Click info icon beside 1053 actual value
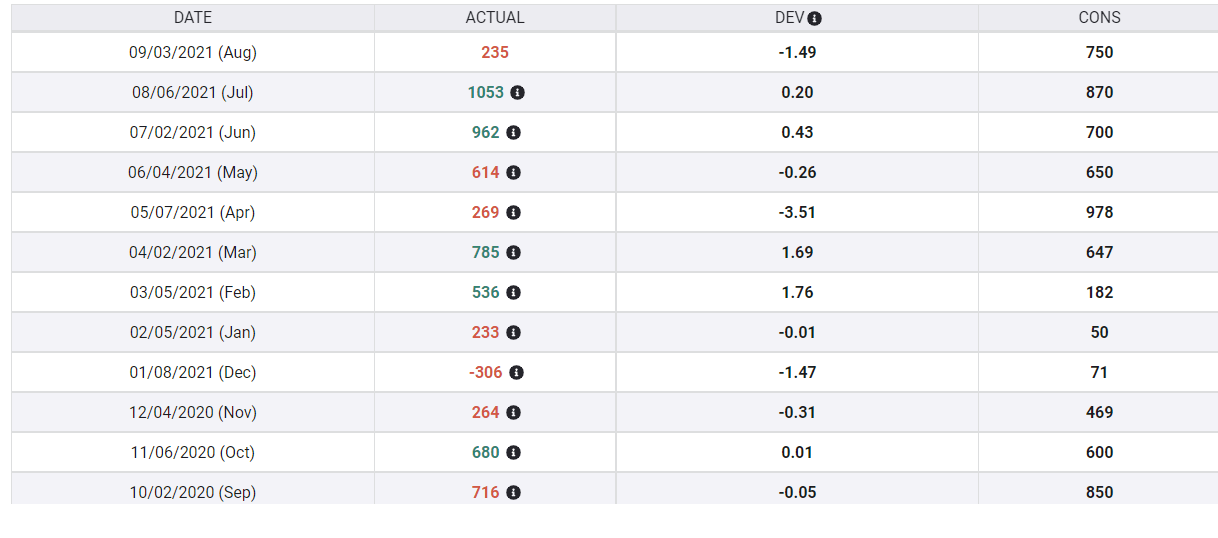This screenshot has width=1218, height=538. coord(517,92)
